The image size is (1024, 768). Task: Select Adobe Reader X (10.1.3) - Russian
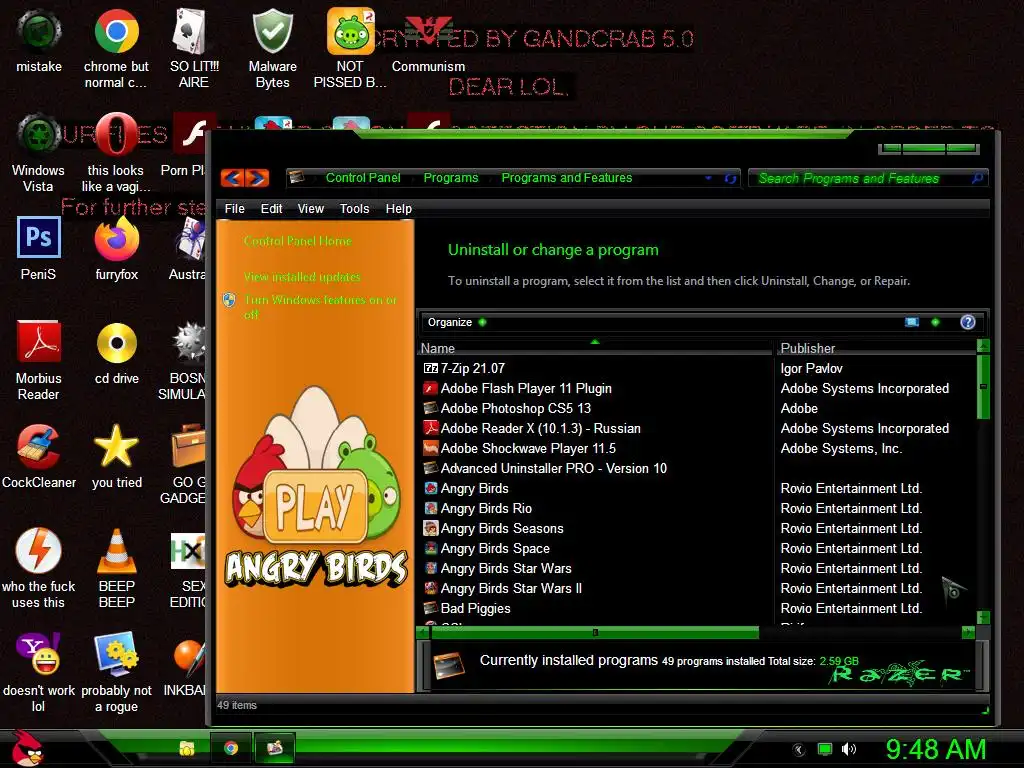[x=532, y=428]
